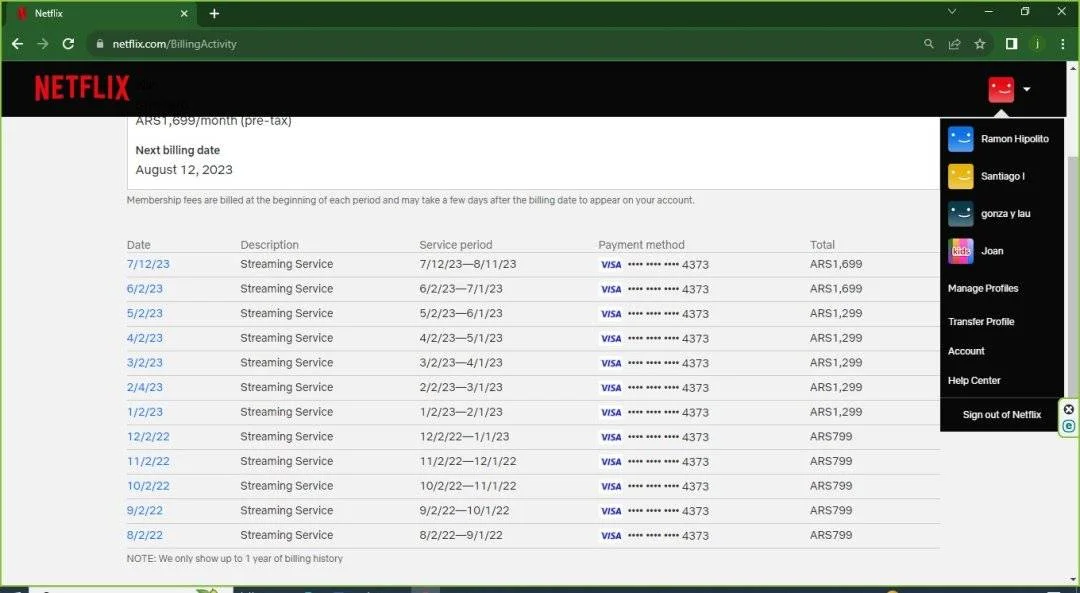Select Manage Profiles in the menu
This screenshot has height=593, width=1080.
pyautogui.click(x=983, y=288)
